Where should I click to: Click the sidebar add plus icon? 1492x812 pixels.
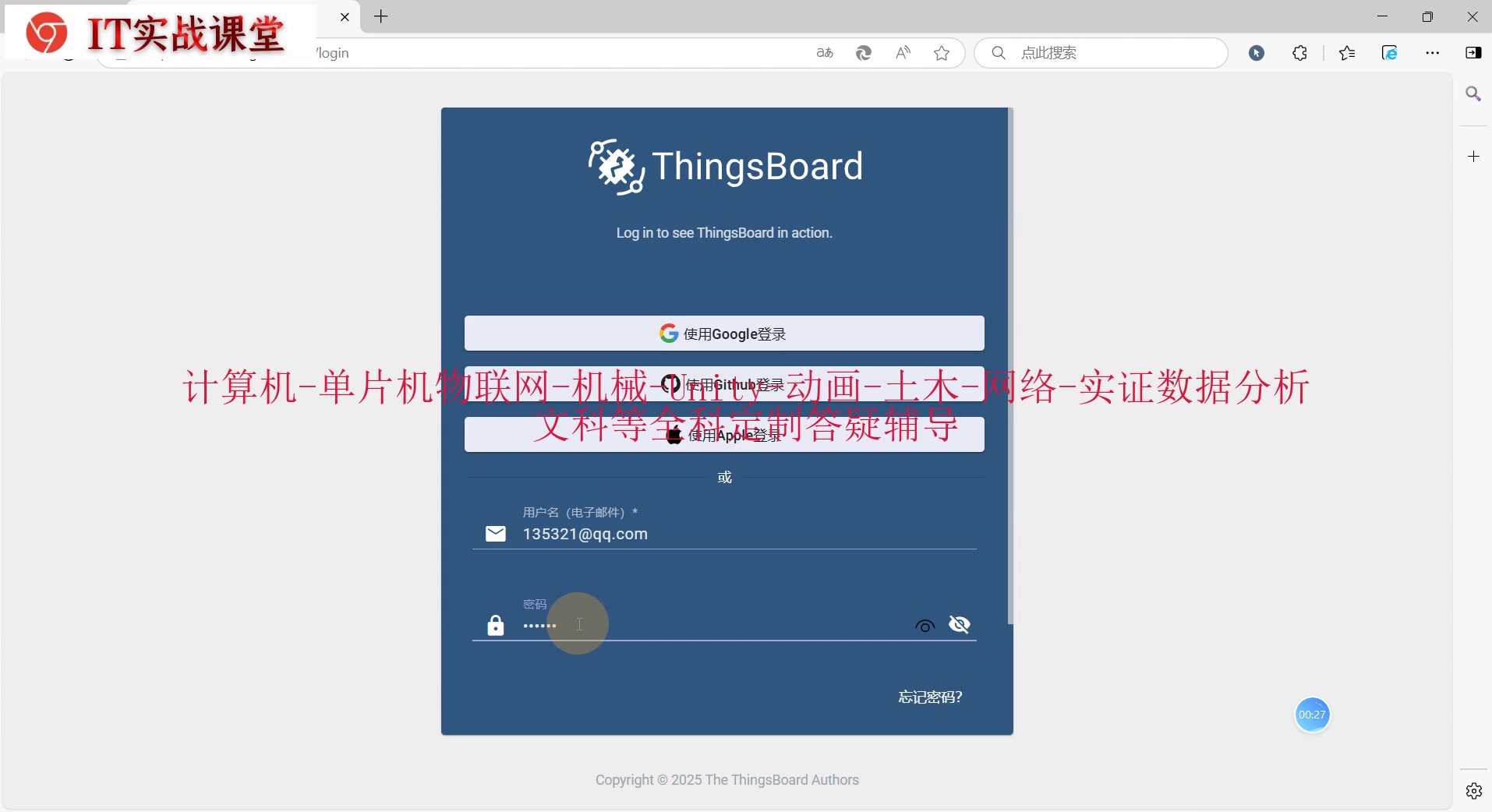[1473, 157]
